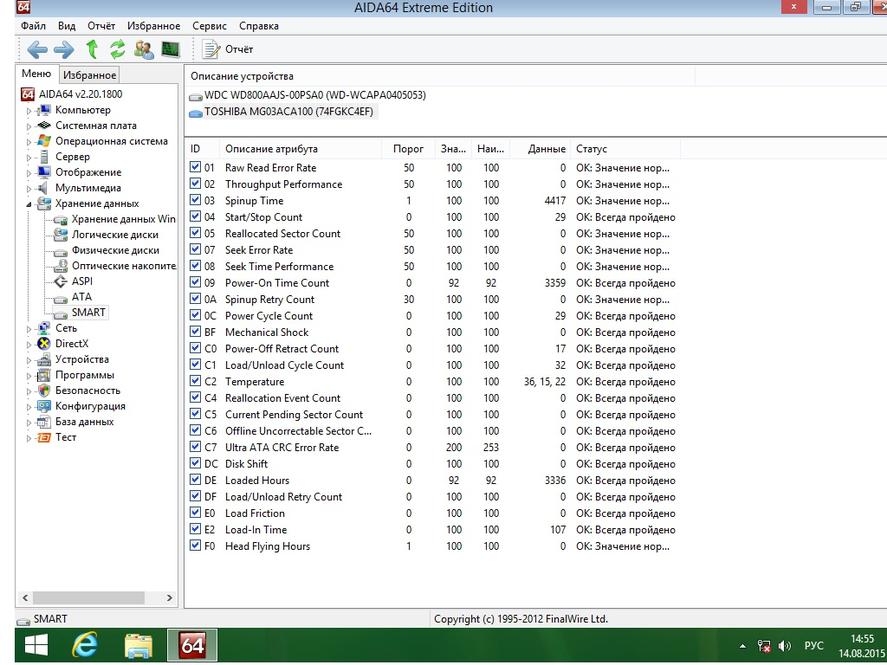Open the system monitor graph toolbar icon
This screenshot has height=665, width=887.
tap(170, 50)
